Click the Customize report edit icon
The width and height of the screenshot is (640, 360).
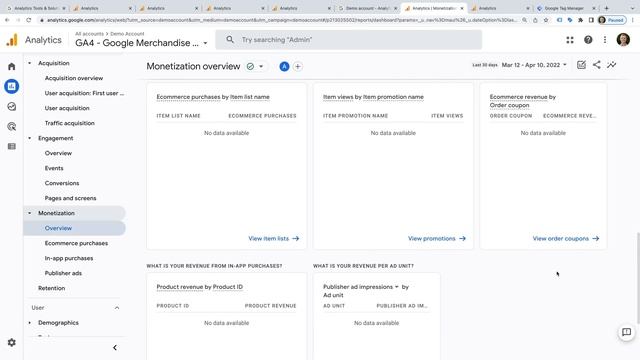(x=581, y=64)
